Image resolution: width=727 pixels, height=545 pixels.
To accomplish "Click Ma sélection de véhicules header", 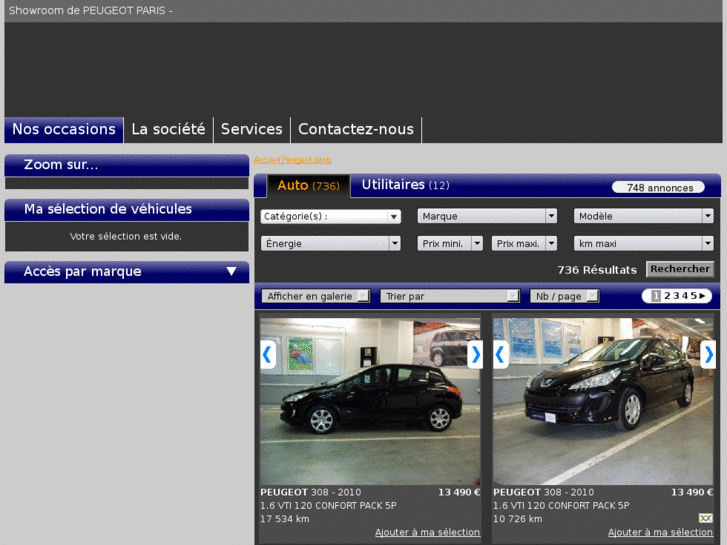I will pyautogui.click(x=127, y=210).
